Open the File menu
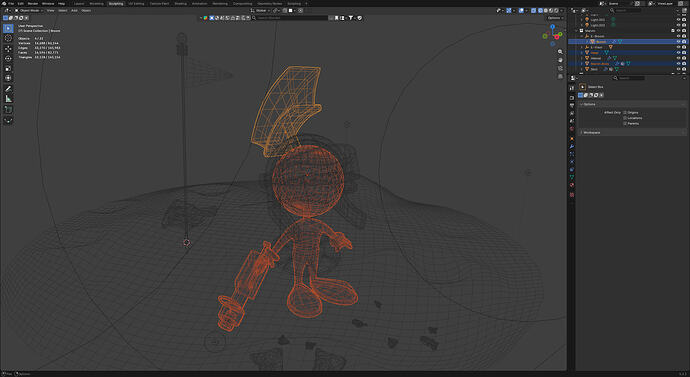 [x=11, y=4]
